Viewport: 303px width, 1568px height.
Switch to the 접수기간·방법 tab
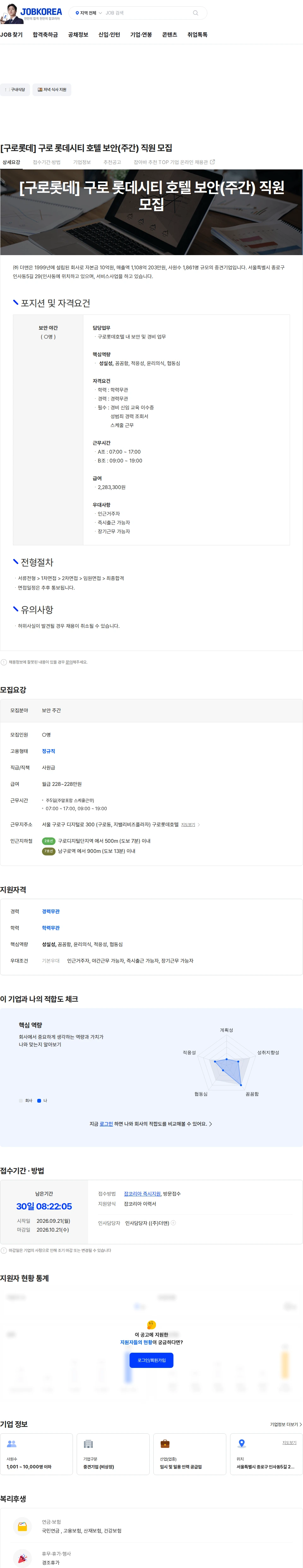click(47, 162)
